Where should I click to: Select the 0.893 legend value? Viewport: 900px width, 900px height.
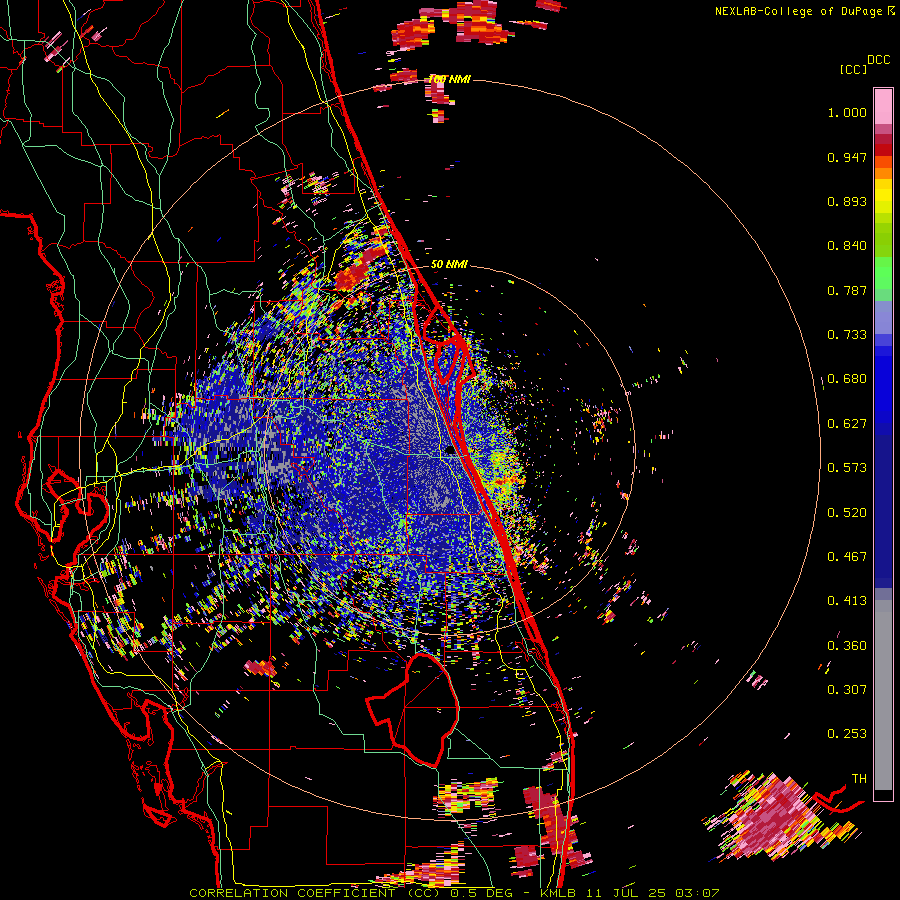[x=847, y=201]
